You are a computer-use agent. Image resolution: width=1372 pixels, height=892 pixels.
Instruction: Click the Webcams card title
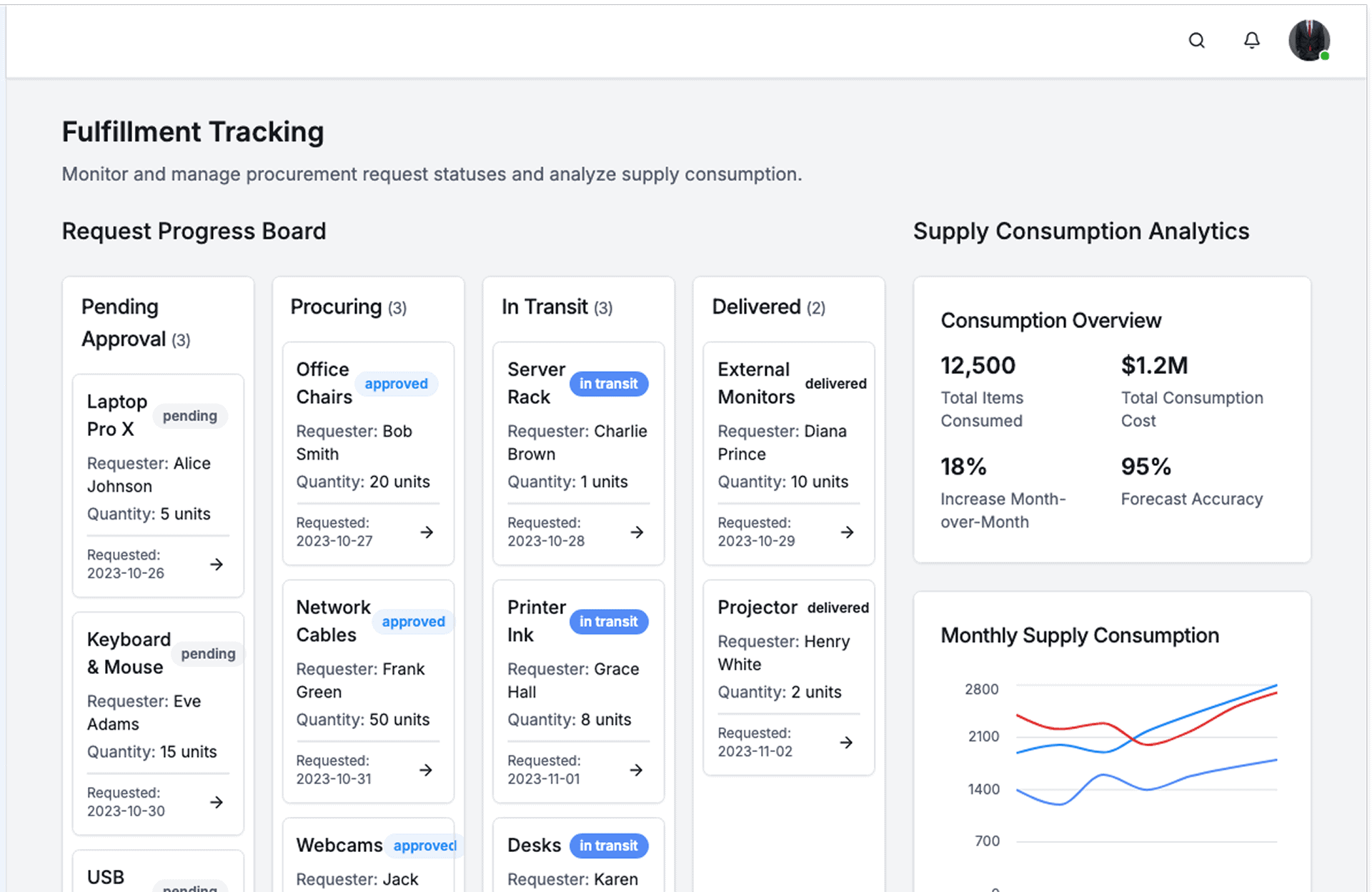tap(339, 846)
